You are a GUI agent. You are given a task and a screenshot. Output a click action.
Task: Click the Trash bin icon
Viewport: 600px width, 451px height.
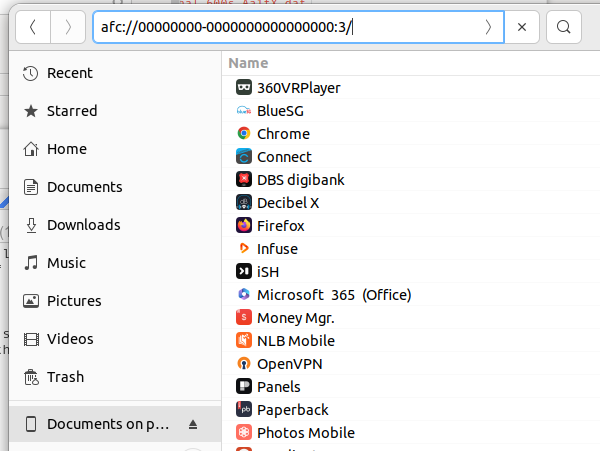31,377
